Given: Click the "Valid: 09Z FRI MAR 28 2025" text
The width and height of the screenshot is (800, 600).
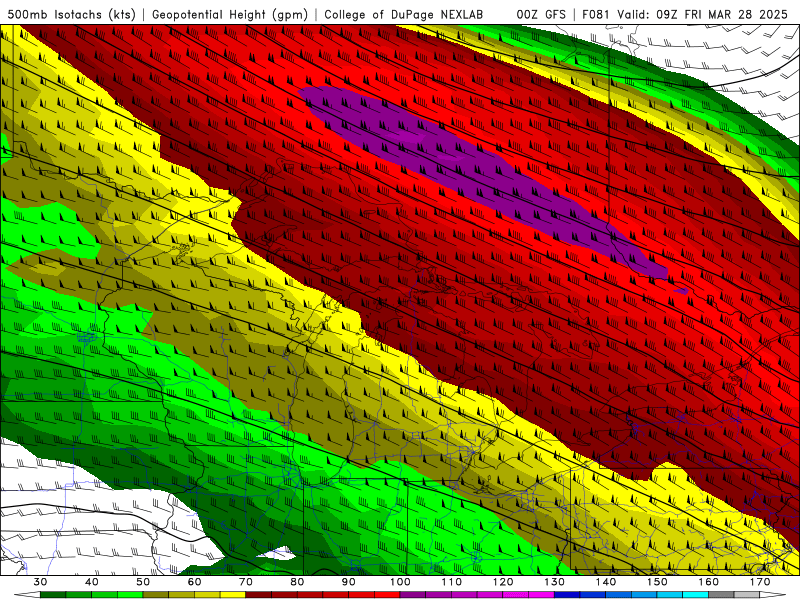Looking at the screenshot, I should [702, 14].
